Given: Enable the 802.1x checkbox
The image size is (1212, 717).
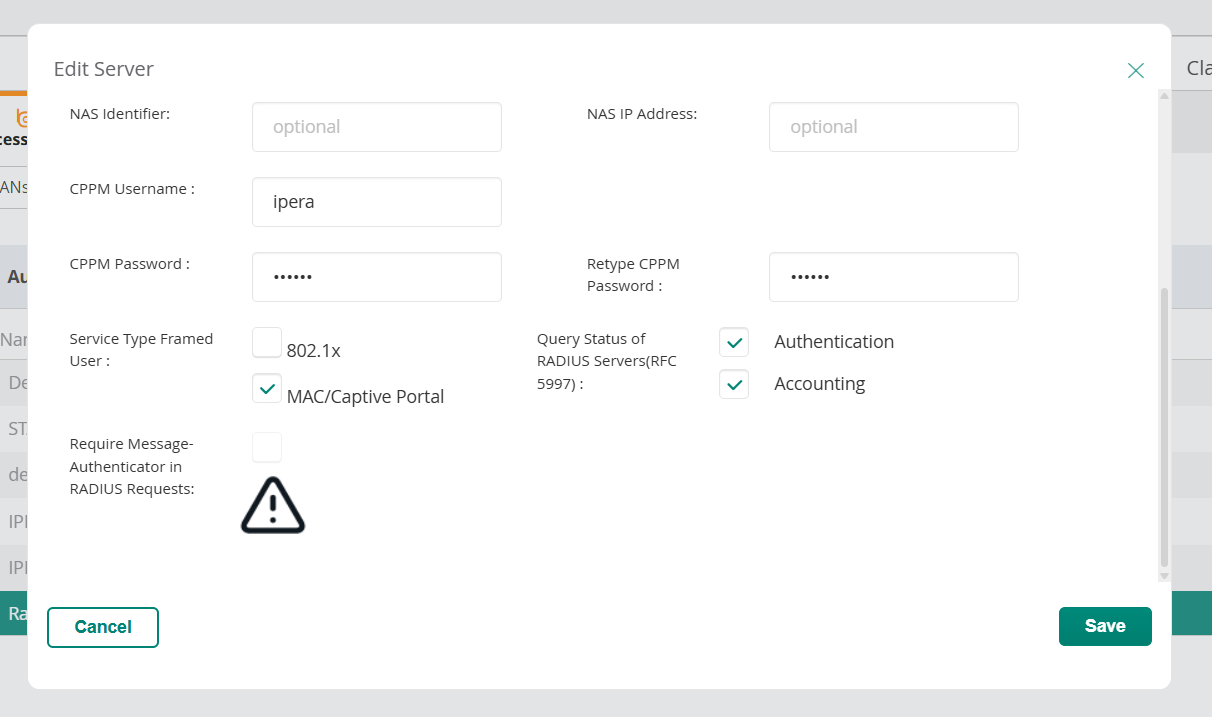Looking at the screenshot, I should (267, 343).
